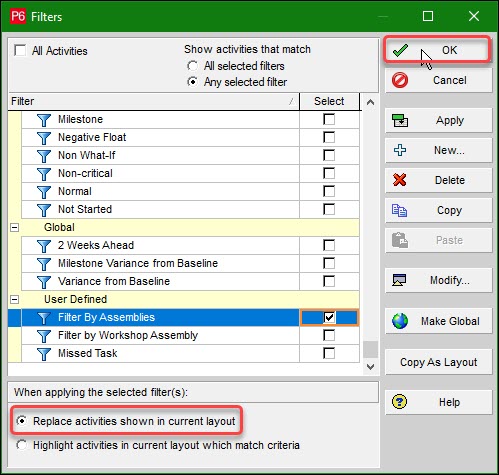This screenshot has width=499, height=475.
Task: Tick the Normal filter Select checkbox
Action: (329, 191)
